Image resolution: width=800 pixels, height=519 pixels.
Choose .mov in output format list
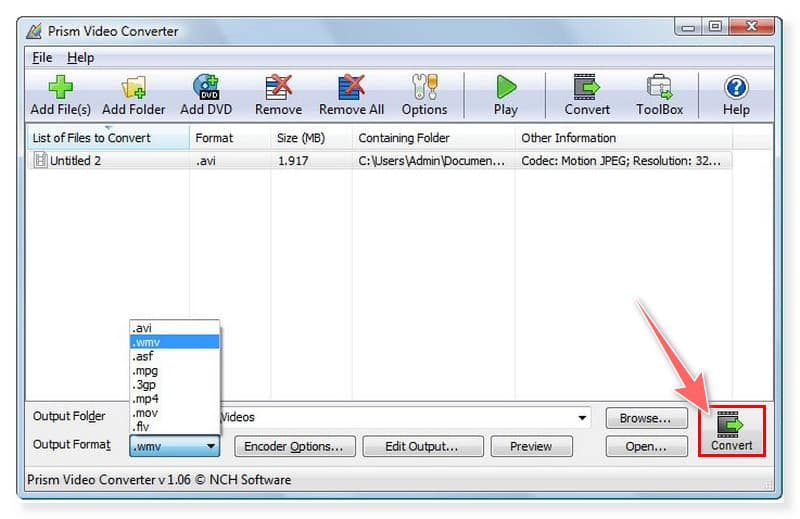(175, 412)
